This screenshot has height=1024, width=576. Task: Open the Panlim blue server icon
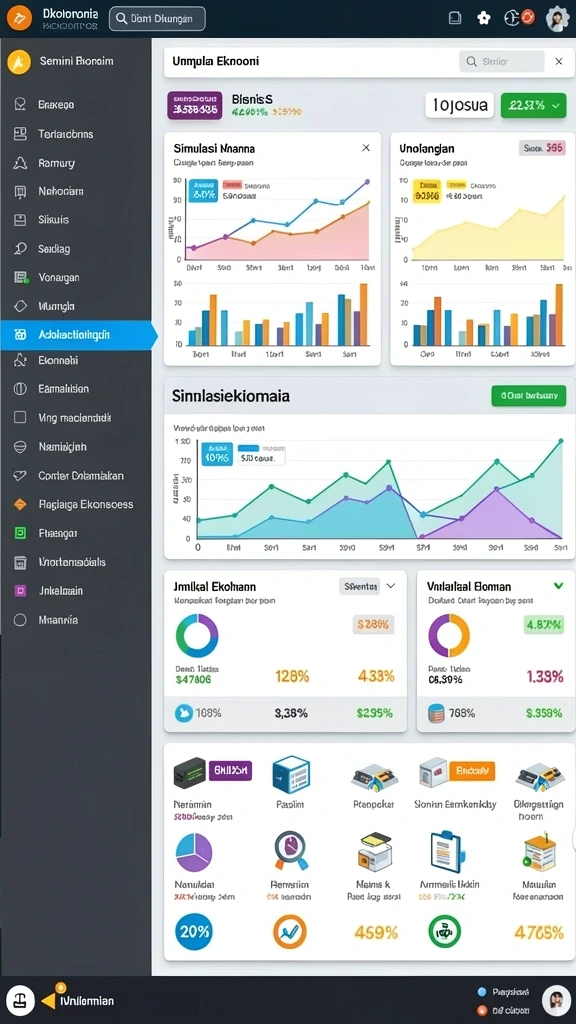[291, 774]
